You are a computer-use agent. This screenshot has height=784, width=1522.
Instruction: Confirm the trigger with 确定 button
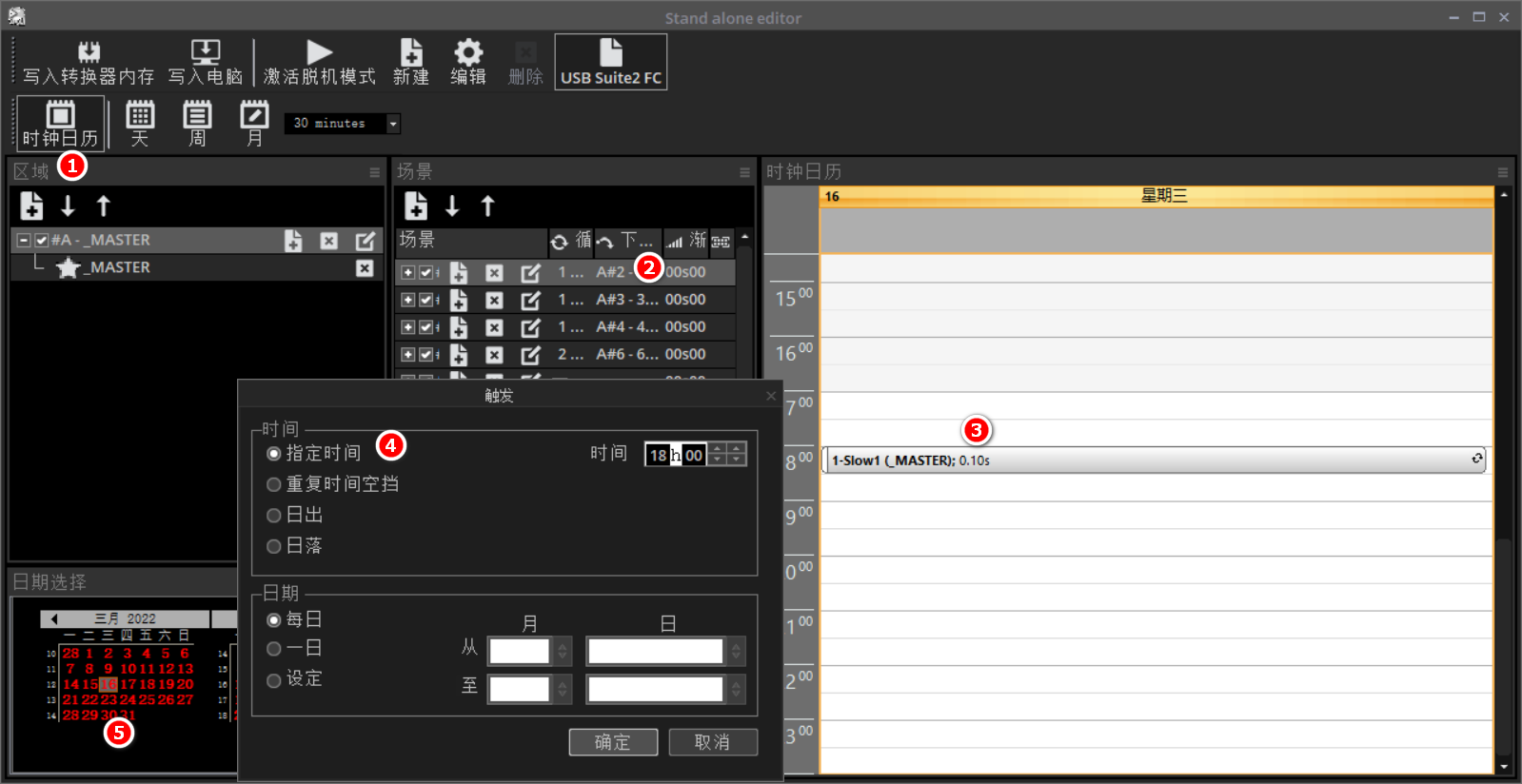click(613, 742)
